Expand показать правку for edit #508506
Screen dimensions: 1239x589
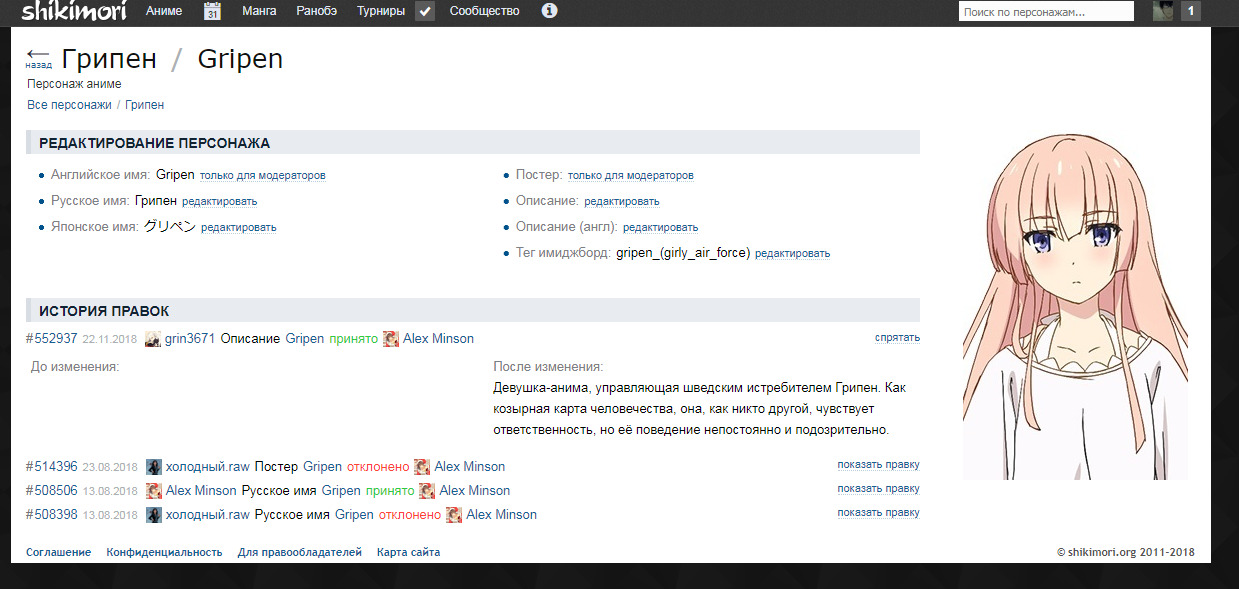tap(878, 489)
